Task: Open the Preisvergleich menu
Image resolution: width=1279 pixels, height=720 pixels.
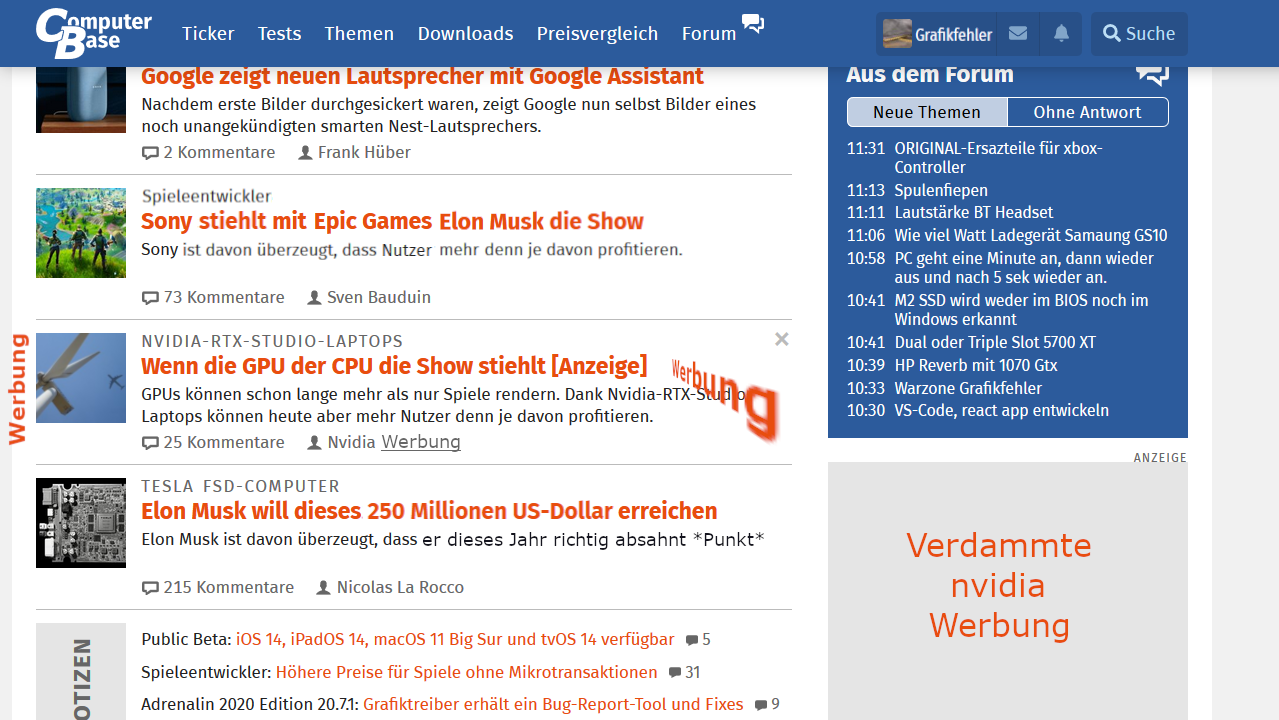Action: [597, 33]
